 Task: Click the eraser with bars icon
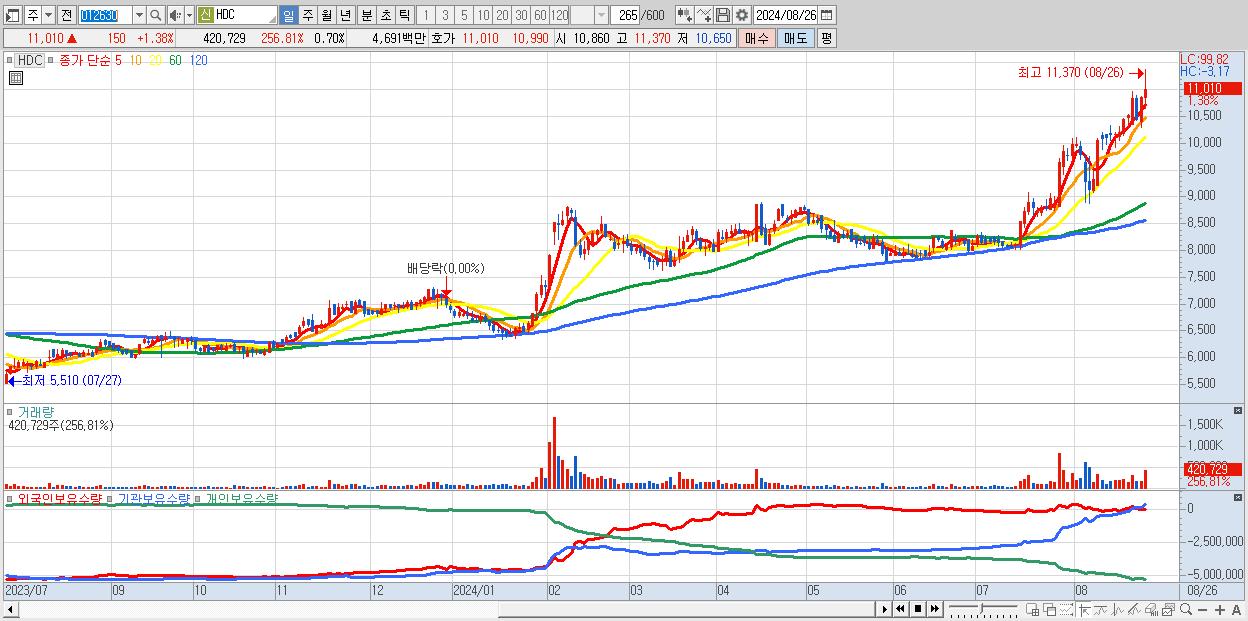coord(1152,609)
